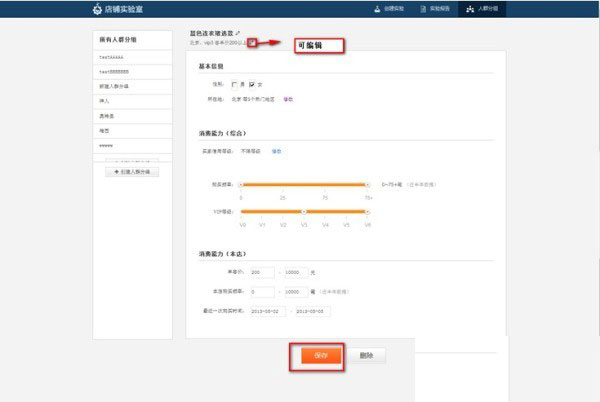Select 新建人群分组 item in the sidebar list
Screen dimensions: 600x402
(x=132, y=86)
